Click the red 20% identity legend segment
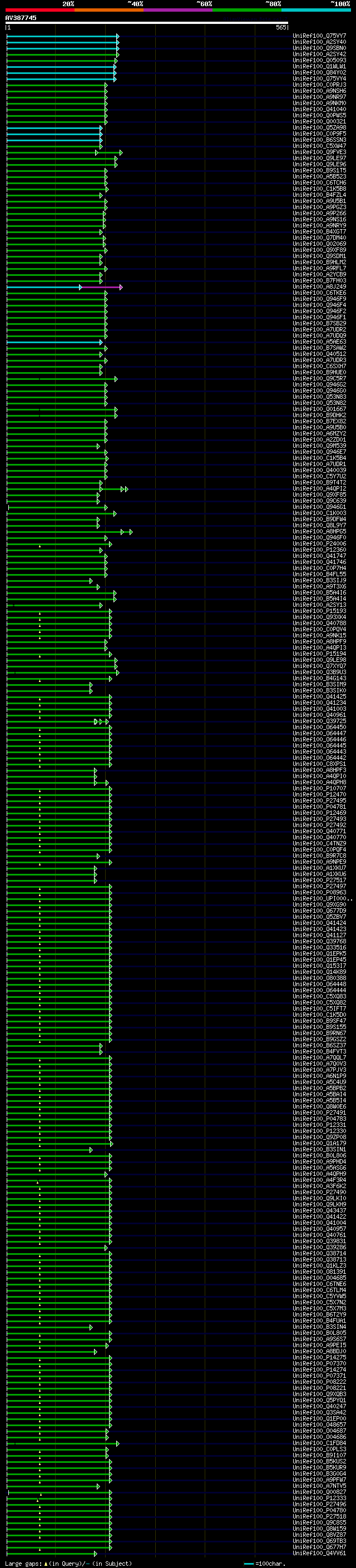This screenshot has width=356, height=1568. coord(40,10)
